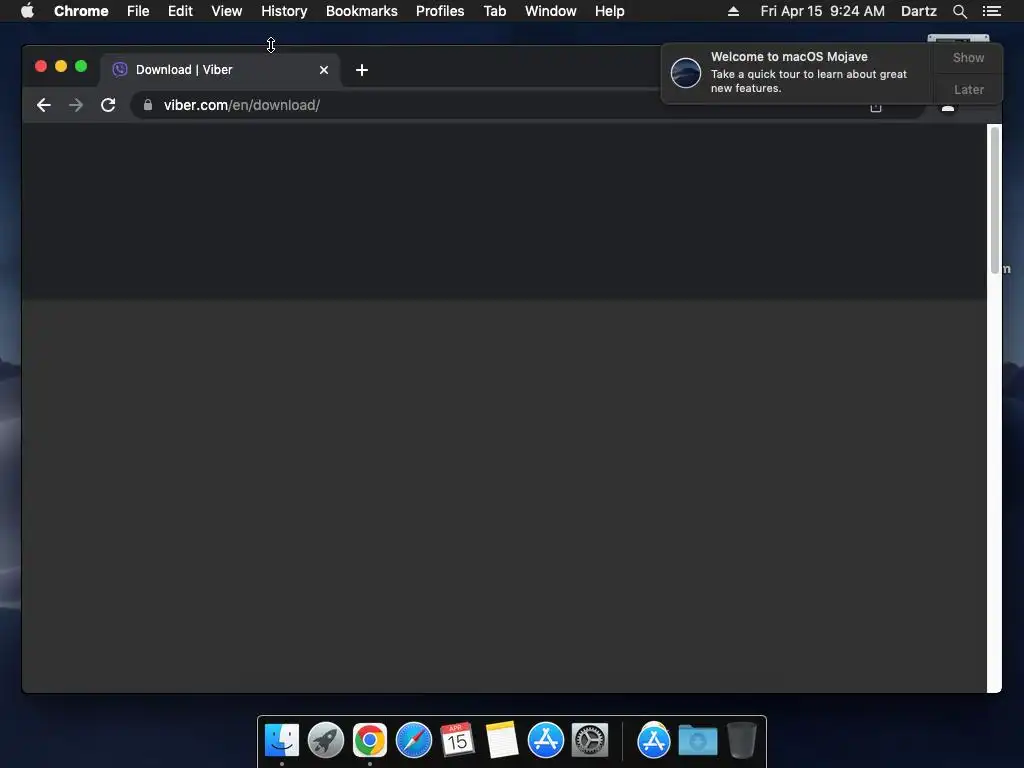This screenshot has width=1024, height=768.
Task: Open the View menu
Action: [227, 11]
